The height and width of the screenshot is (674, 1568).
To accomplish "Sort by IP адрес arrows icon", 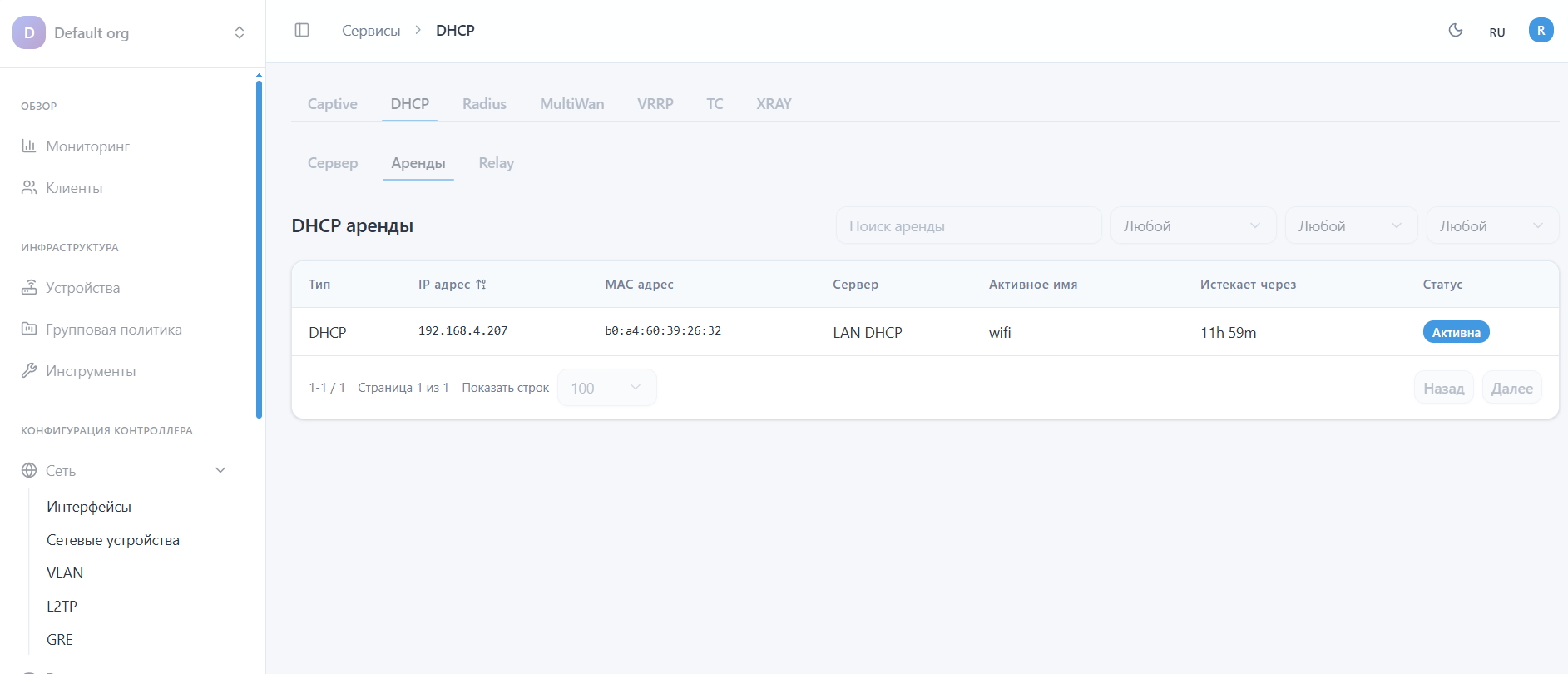I will (481, 285).
